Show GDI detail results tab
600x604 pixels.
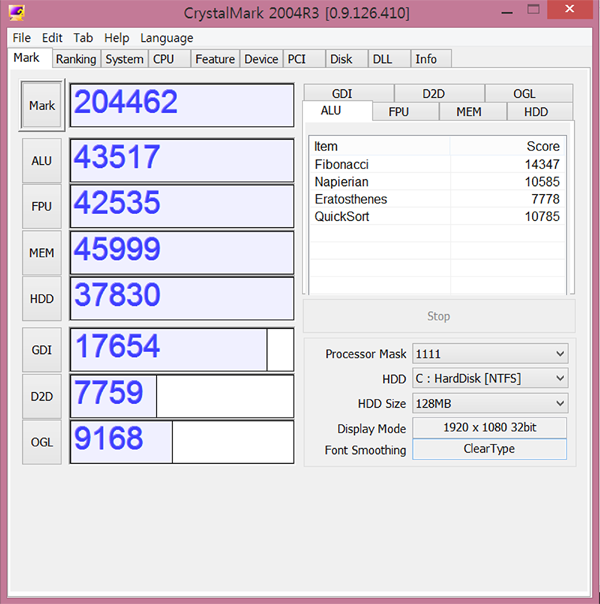(349, 93)
